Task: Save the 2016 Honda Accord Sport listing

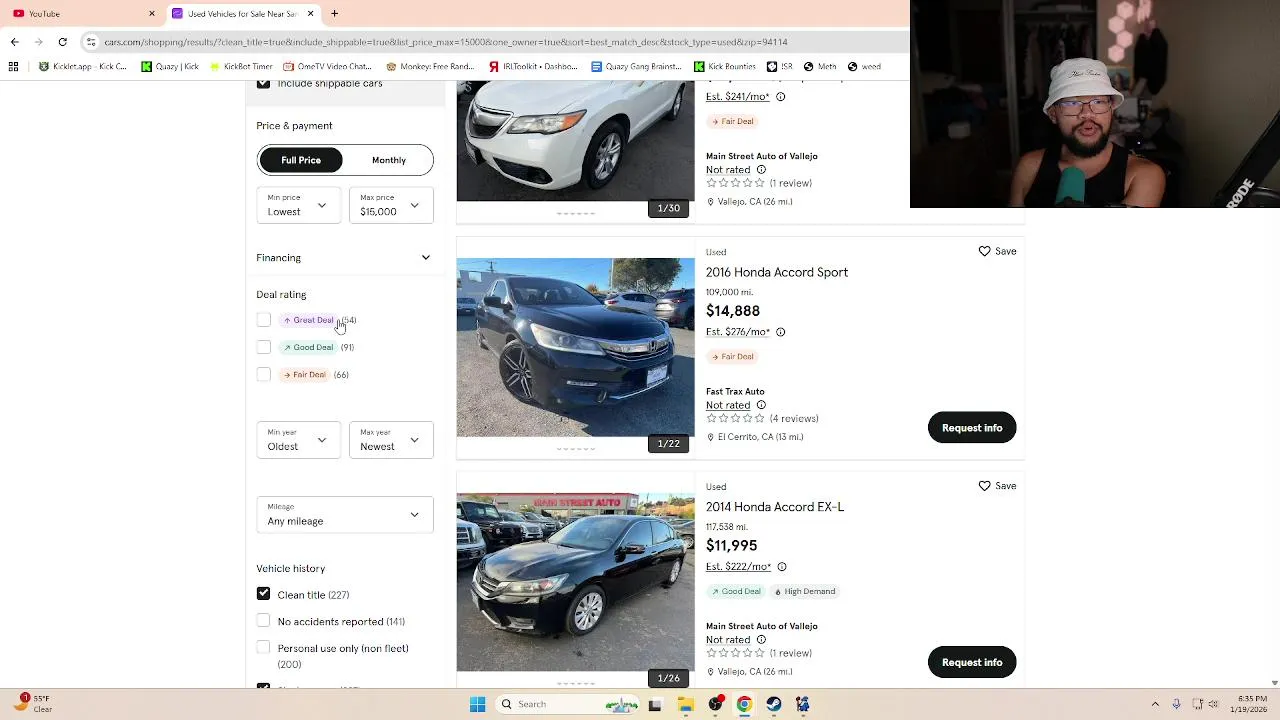Action: [997, 251]
